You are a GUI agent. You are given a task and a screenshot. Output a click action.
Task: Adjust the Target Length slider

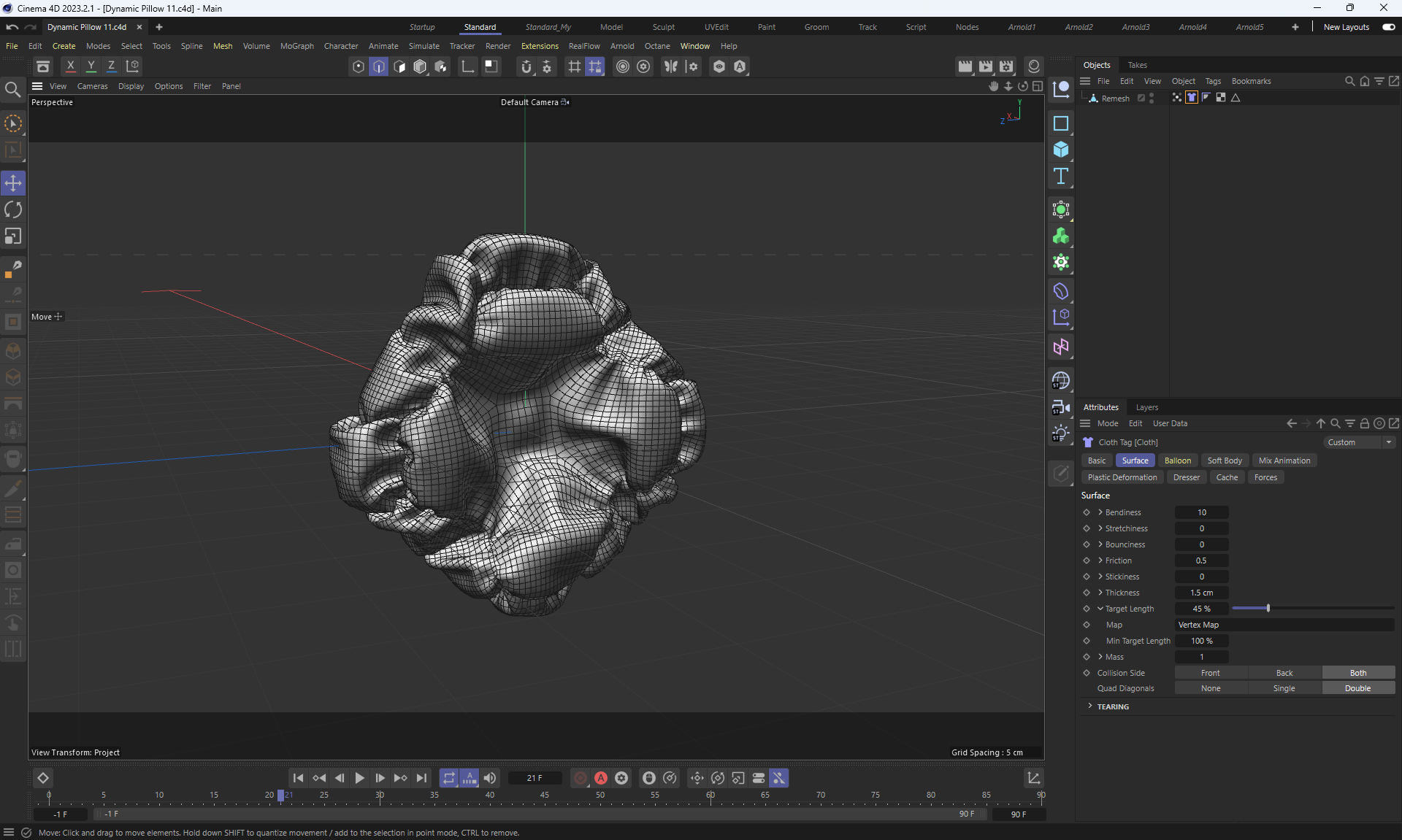click(1268, 609)
